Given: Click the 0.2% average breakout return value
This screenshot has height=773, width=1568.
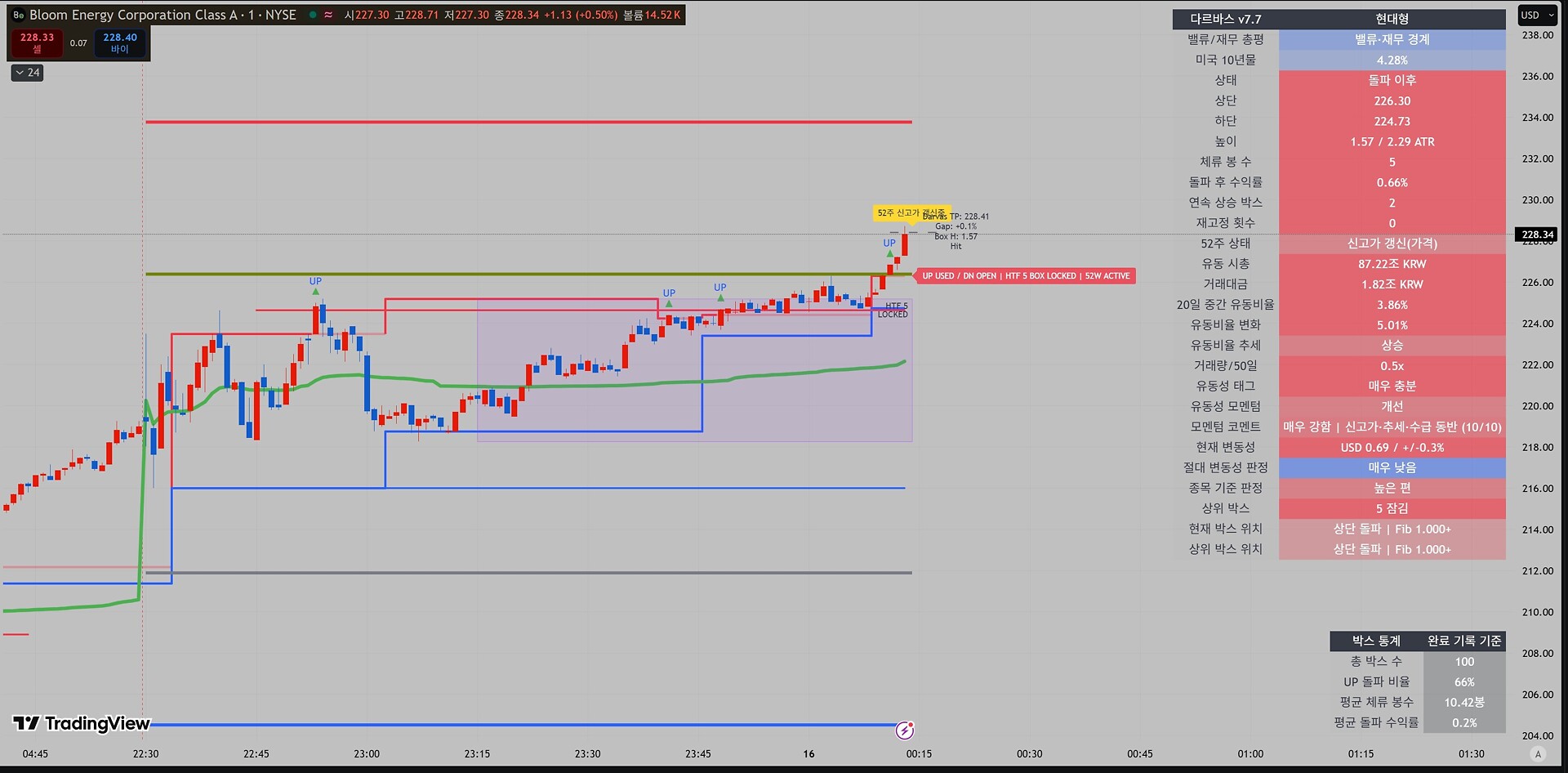Looking at the screenshot, I should click(1464, 723).
